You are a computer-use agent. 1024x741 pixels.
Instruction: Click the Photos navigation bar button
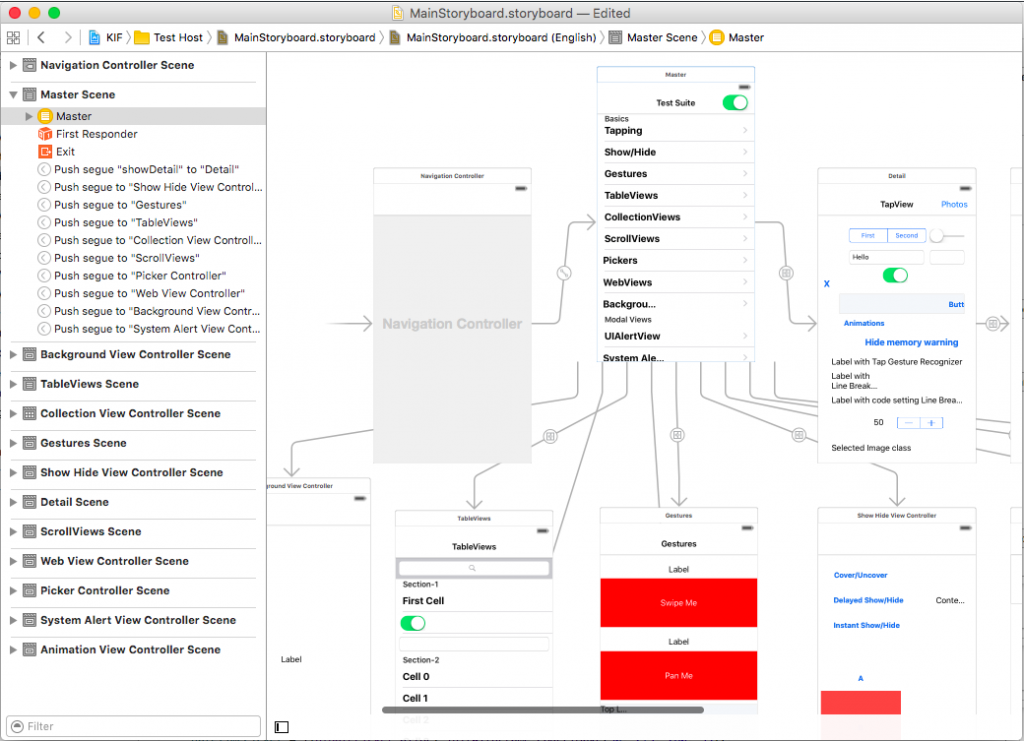954,204
